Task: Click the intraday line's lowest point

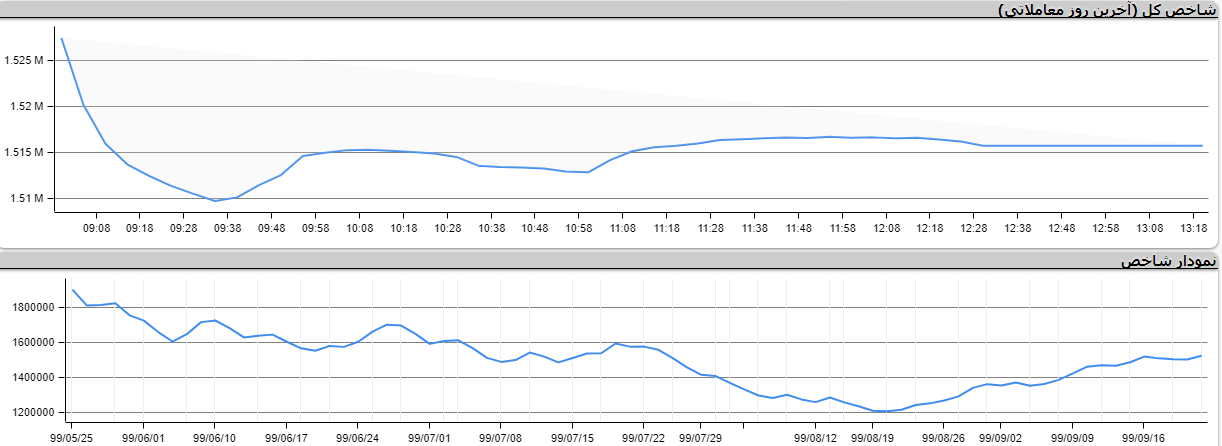Action: tap(215, 200)
